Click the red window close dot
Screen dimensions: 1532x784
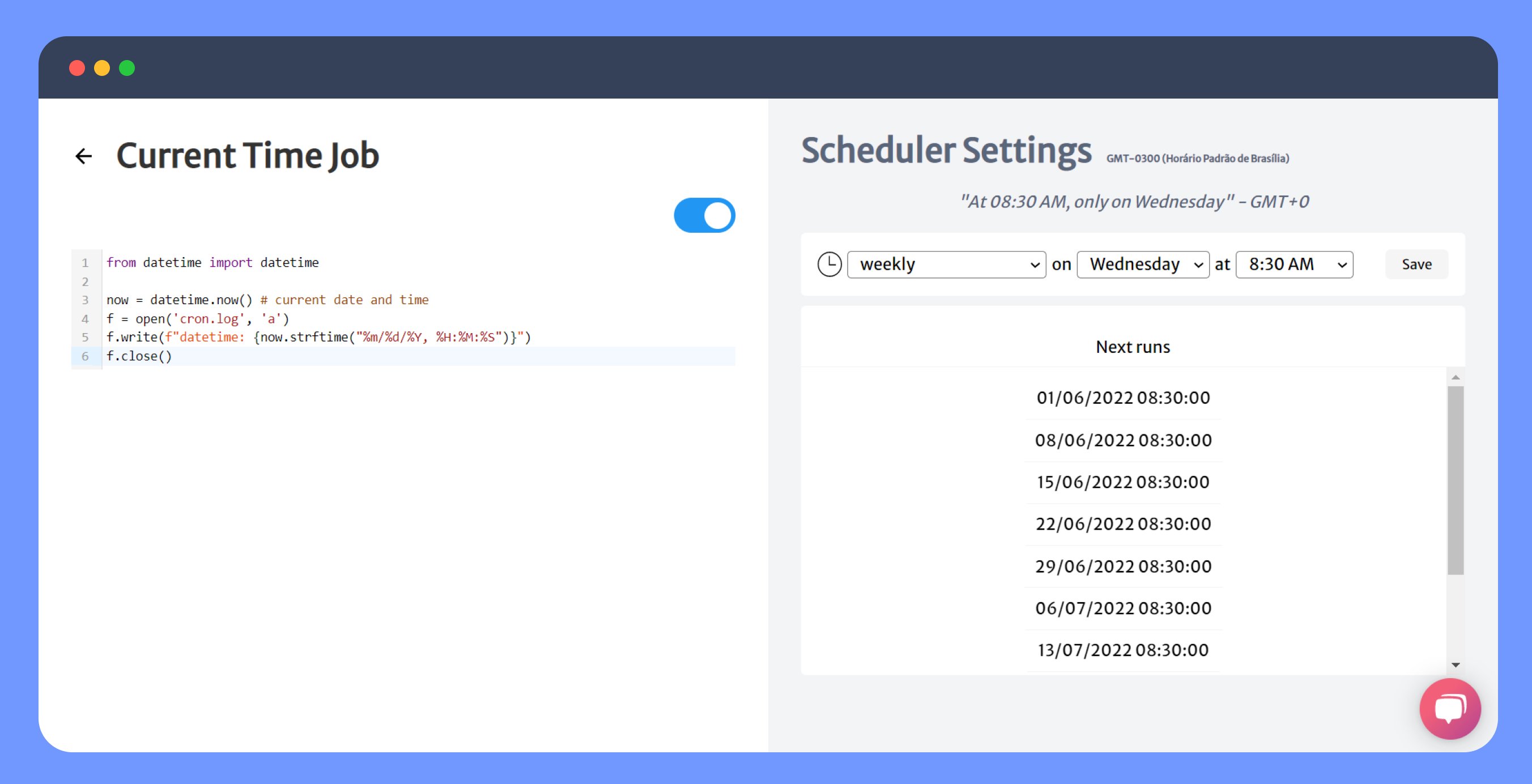(x=76, y=69)
